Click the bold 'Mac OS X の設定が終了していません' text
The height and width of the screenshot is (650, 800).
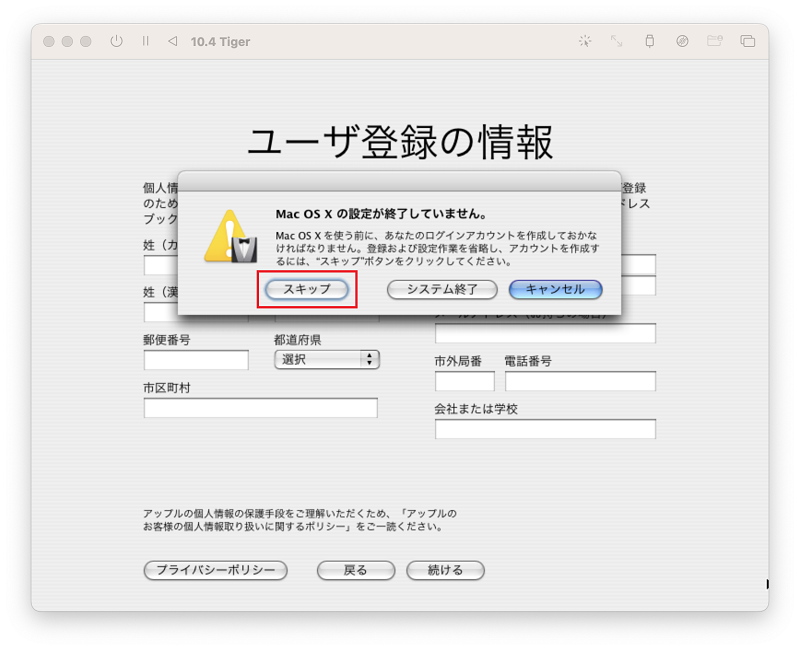(381, 214)
